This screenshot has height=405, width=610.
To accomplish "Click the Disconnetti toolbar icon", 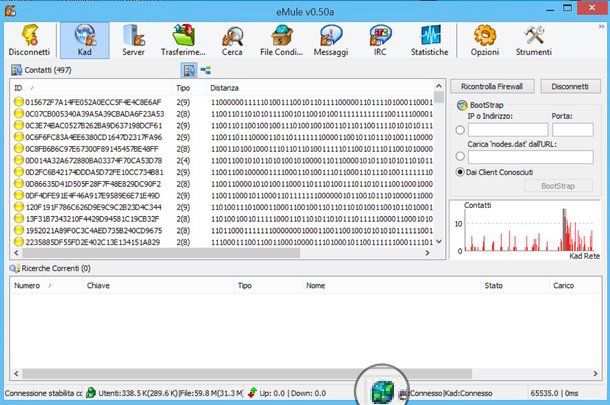I will [x=29, y=40].
